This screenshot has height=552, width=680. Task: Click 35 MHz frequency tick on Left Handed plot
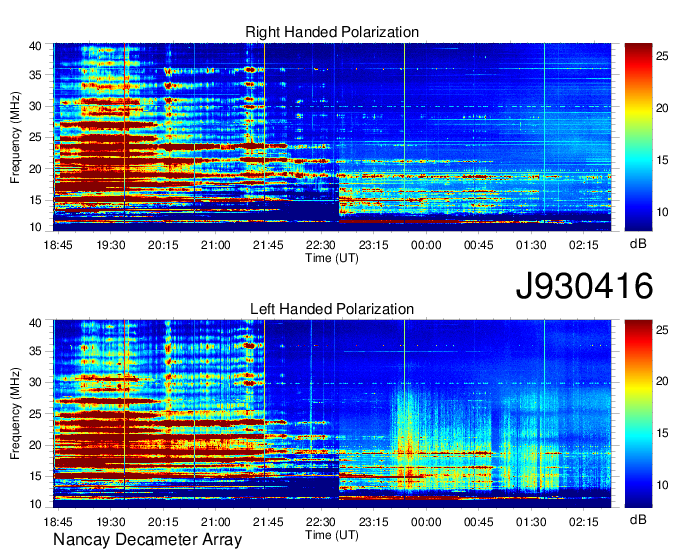click(35, 351)
